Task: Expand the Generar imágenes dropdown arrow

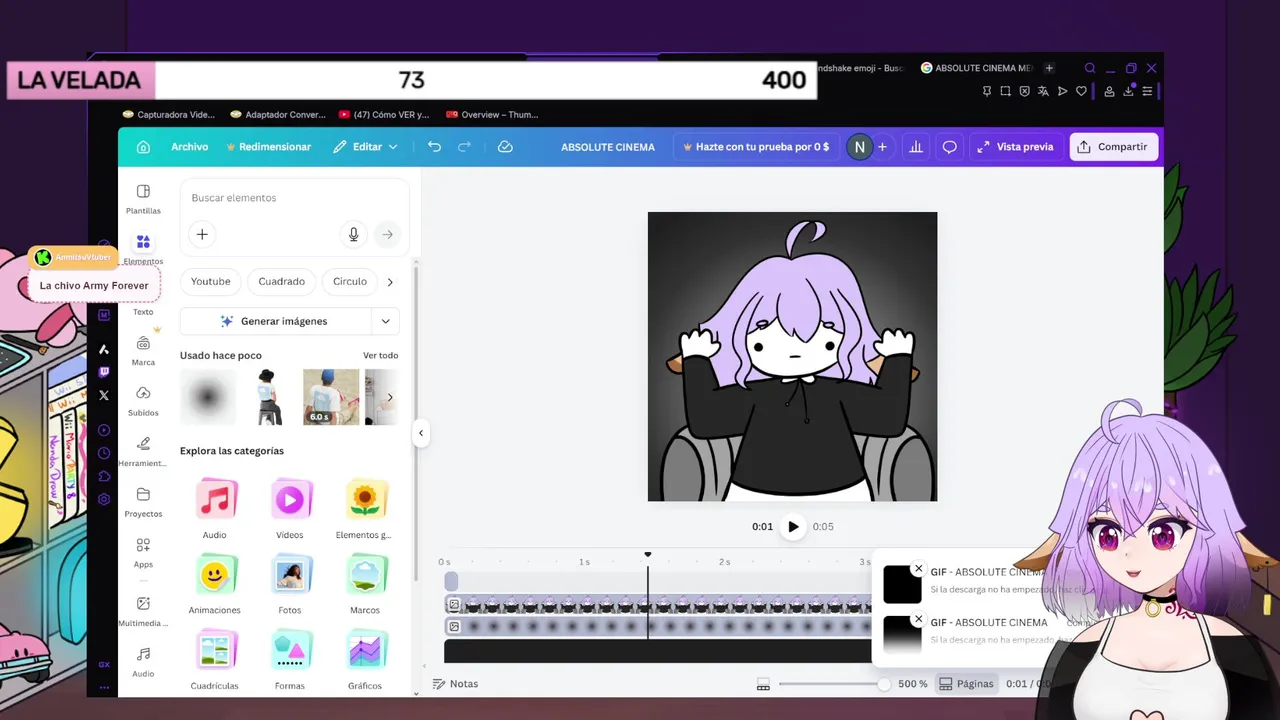Action: tap(385, 321)
